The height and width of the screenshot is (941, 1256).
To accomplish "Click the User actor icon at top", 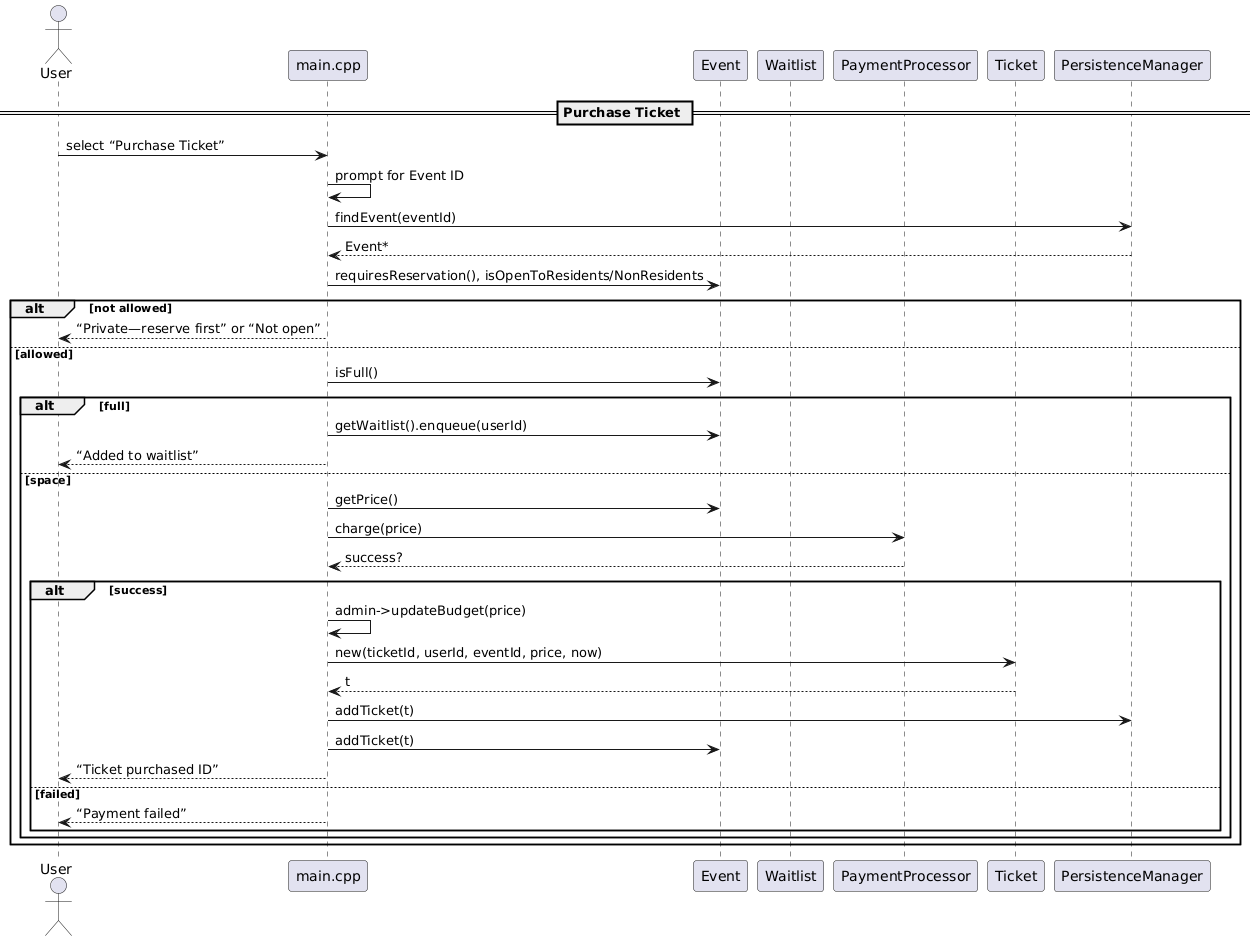I will coord(57,35).
